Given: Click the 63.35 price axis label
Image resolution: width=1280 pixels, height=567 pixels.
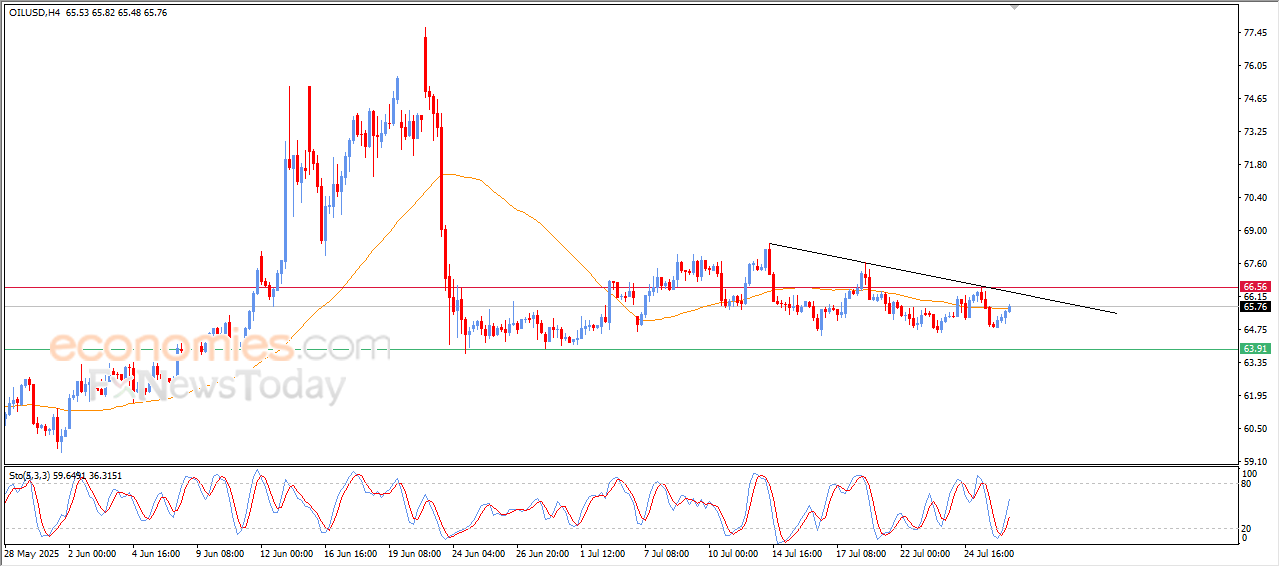Looking at the screenshot, I should [1256, 363].
